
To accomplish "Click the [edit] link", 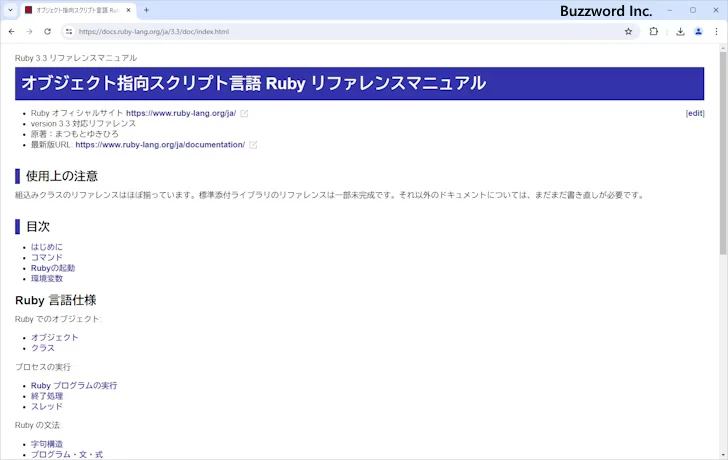I will pyautogui.click(x=695, y=113).
